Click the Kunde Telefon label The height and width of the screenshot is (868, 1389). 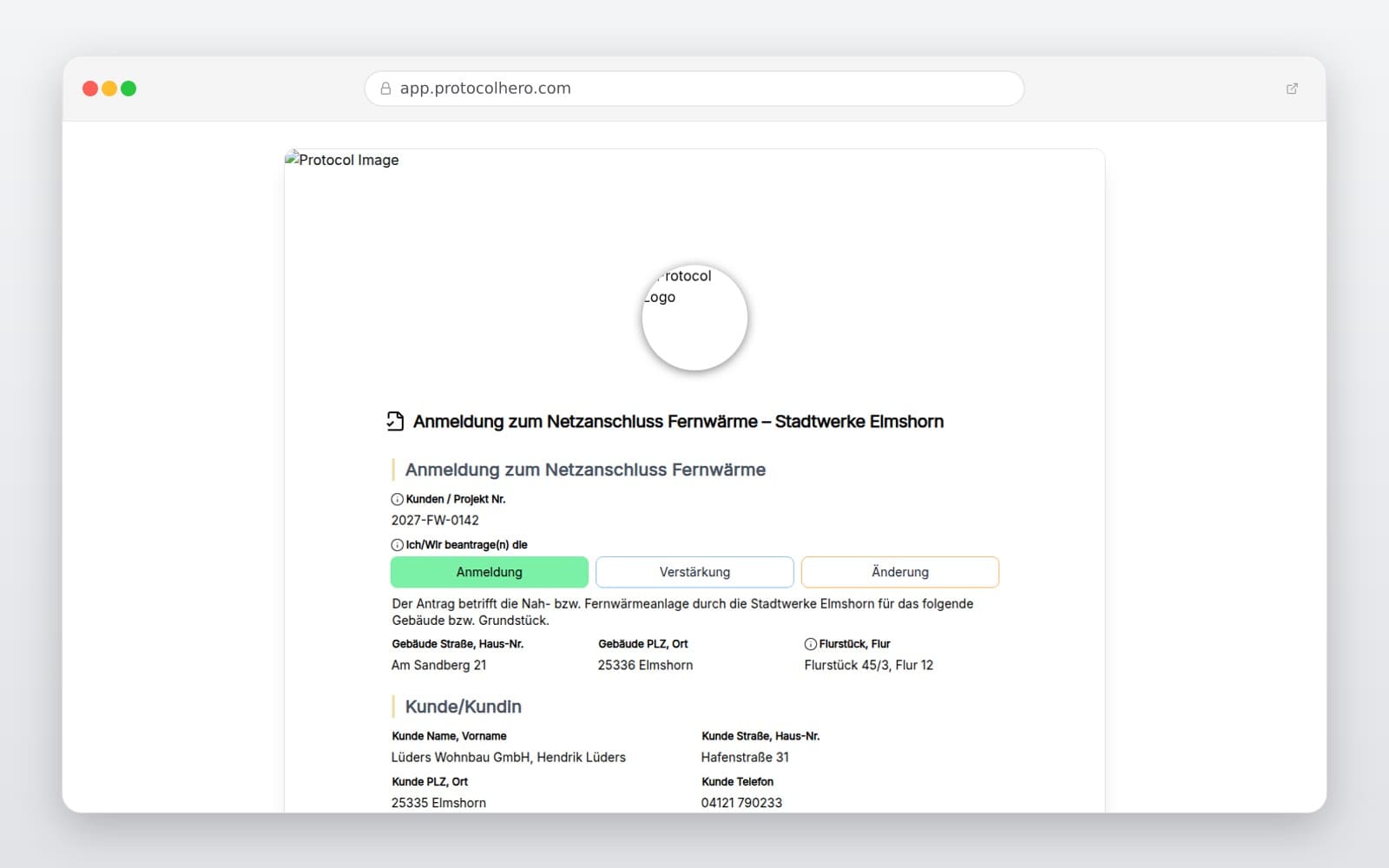[x=737, y=782]
